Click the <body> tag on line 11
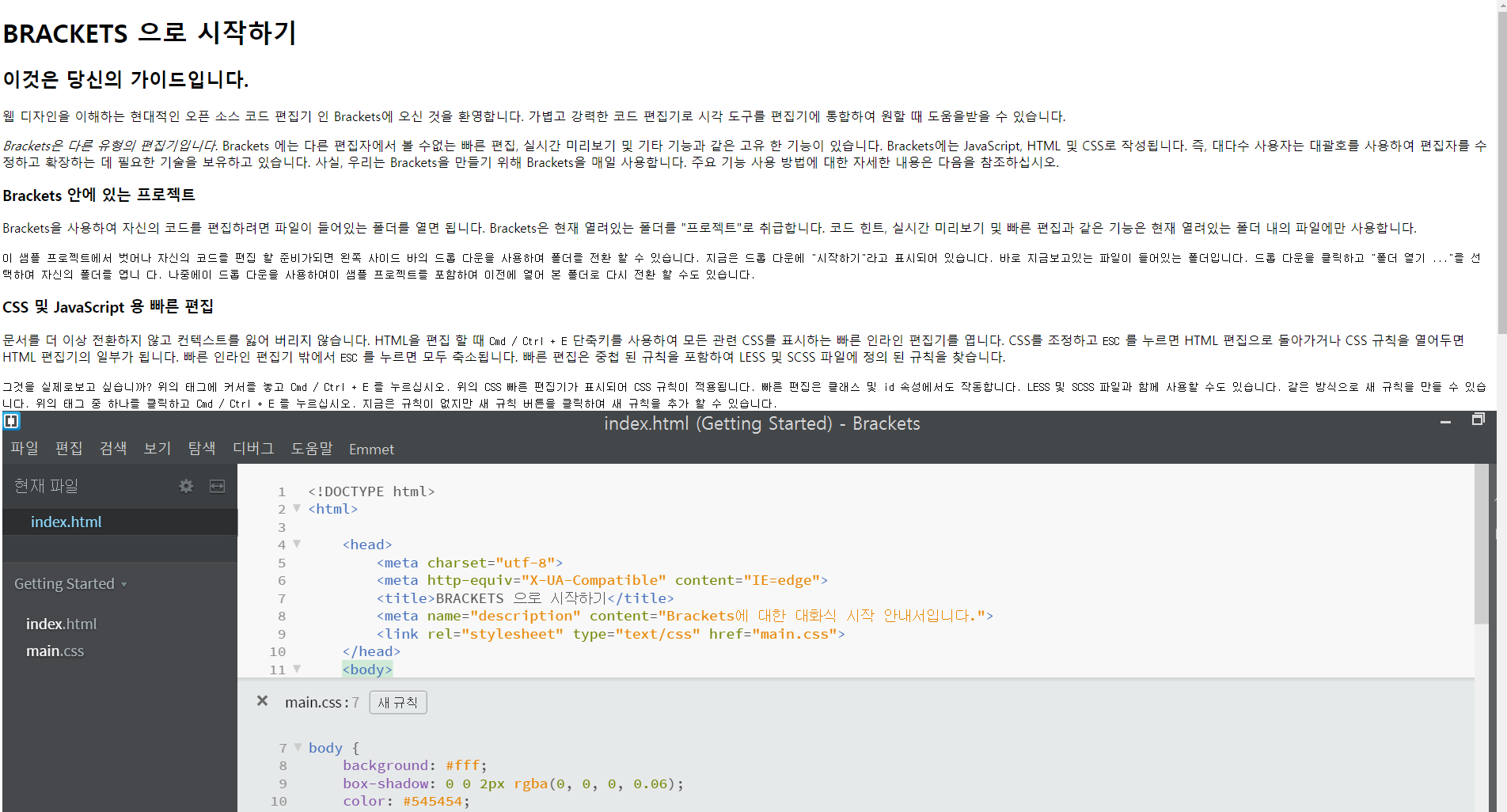 coord(367,670)
